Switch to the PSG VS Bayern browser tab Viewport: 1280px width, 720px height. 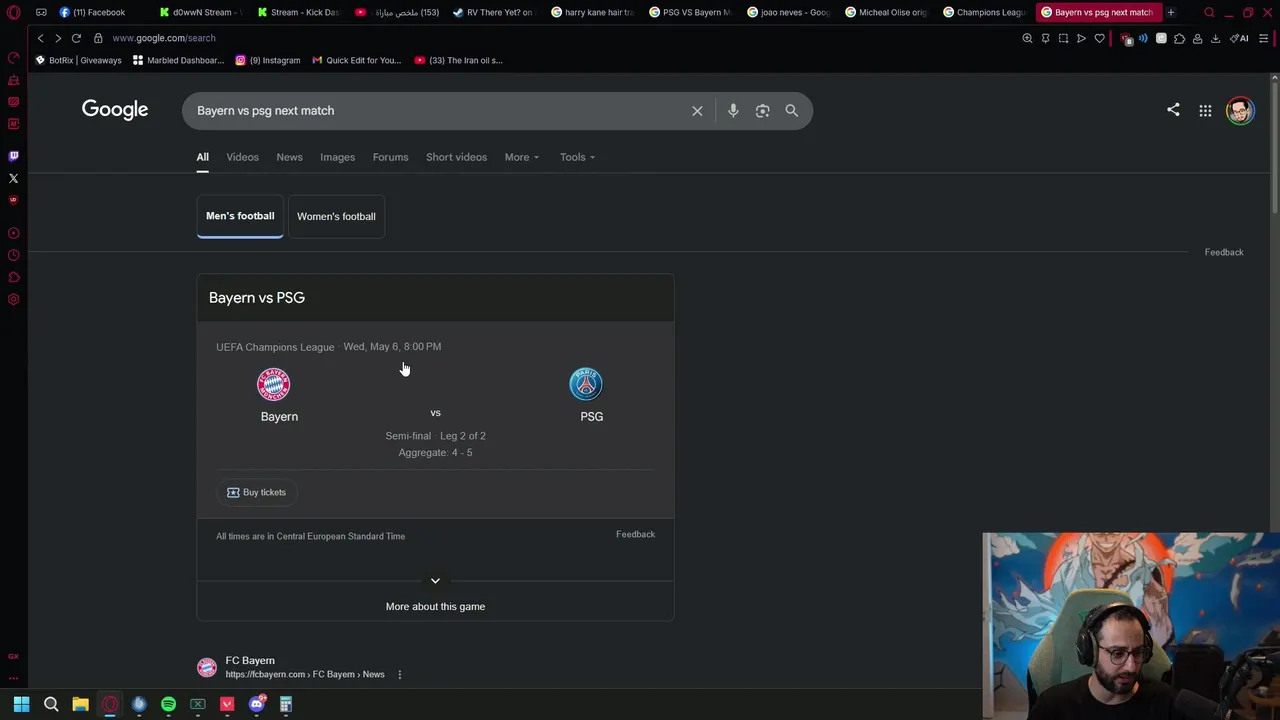point(690,12)
